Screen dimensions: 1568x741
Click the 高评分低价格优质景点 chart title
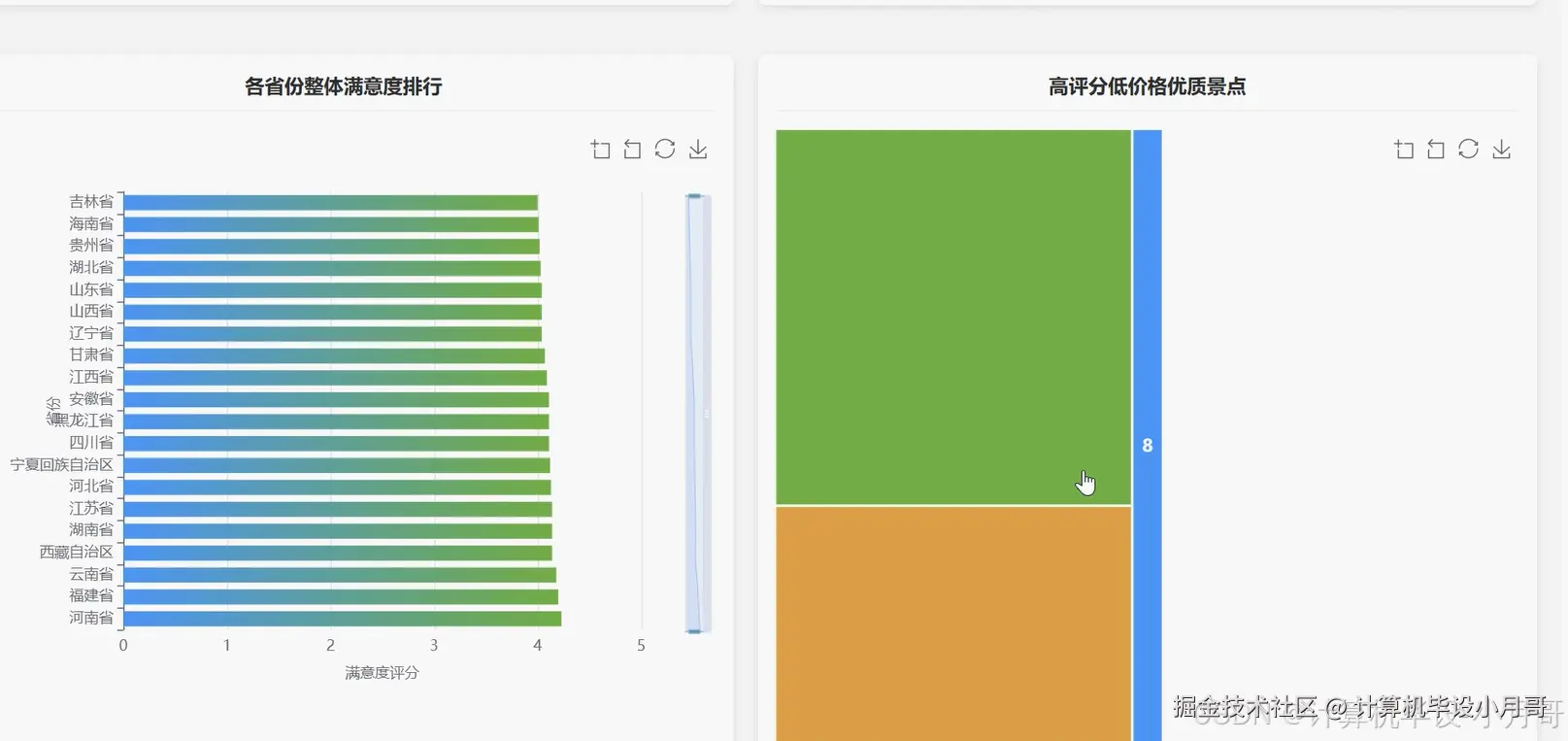pos(1147,85)
